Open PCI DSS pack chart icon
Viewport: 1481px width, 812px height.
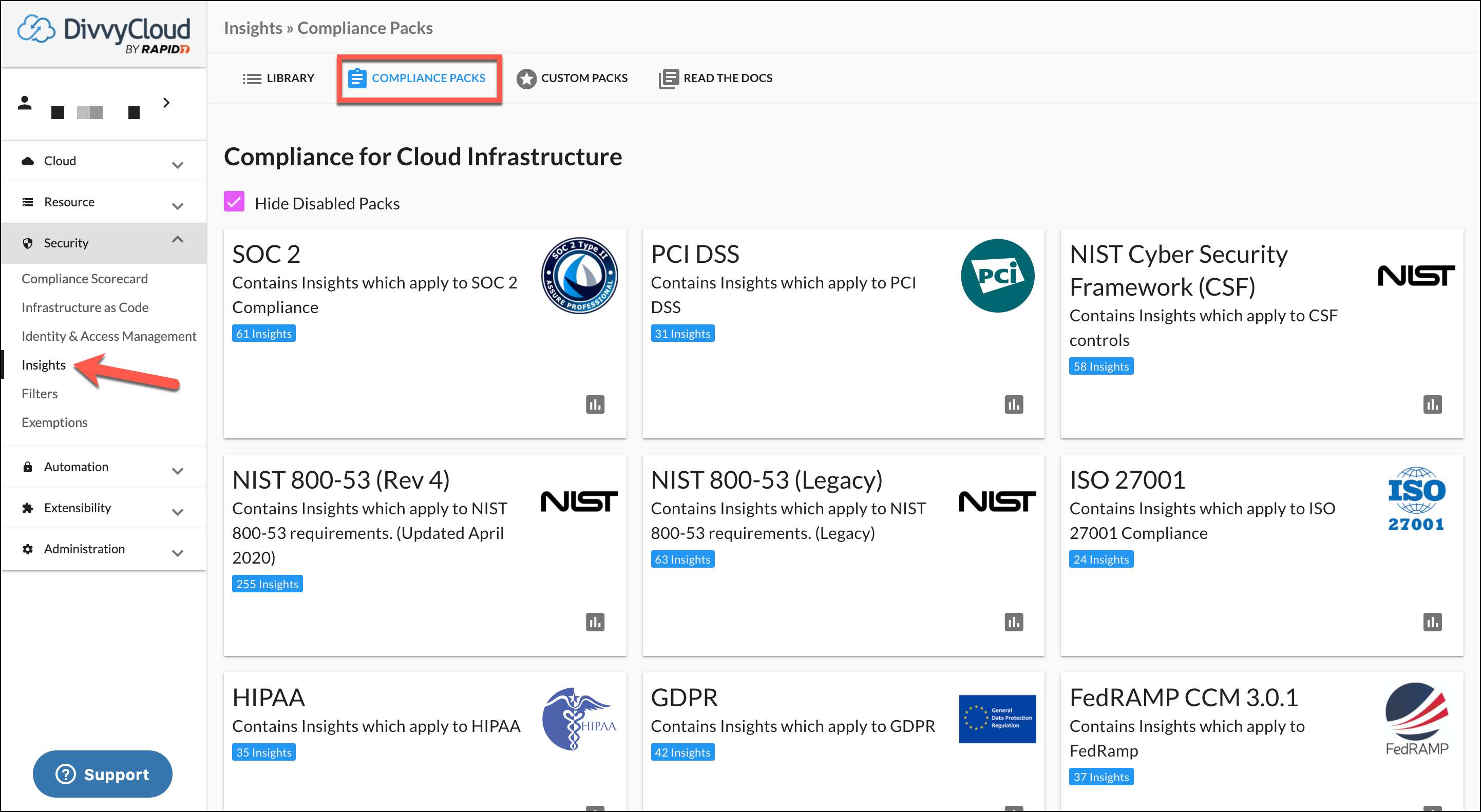pyautogui.click(x=1014, y=404)
